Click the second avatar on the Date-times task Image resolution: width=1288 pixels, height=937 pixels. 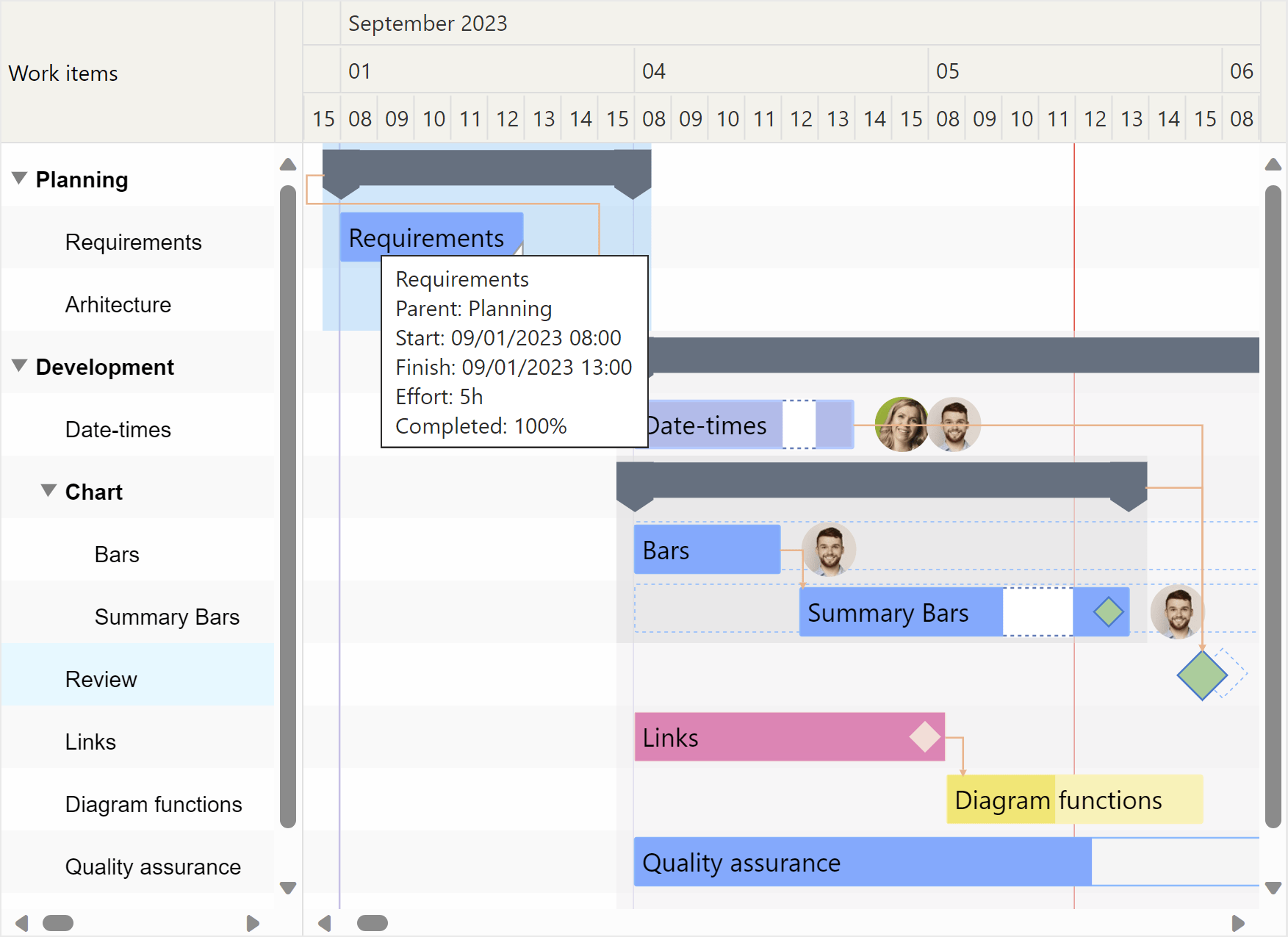click(953, 425)
